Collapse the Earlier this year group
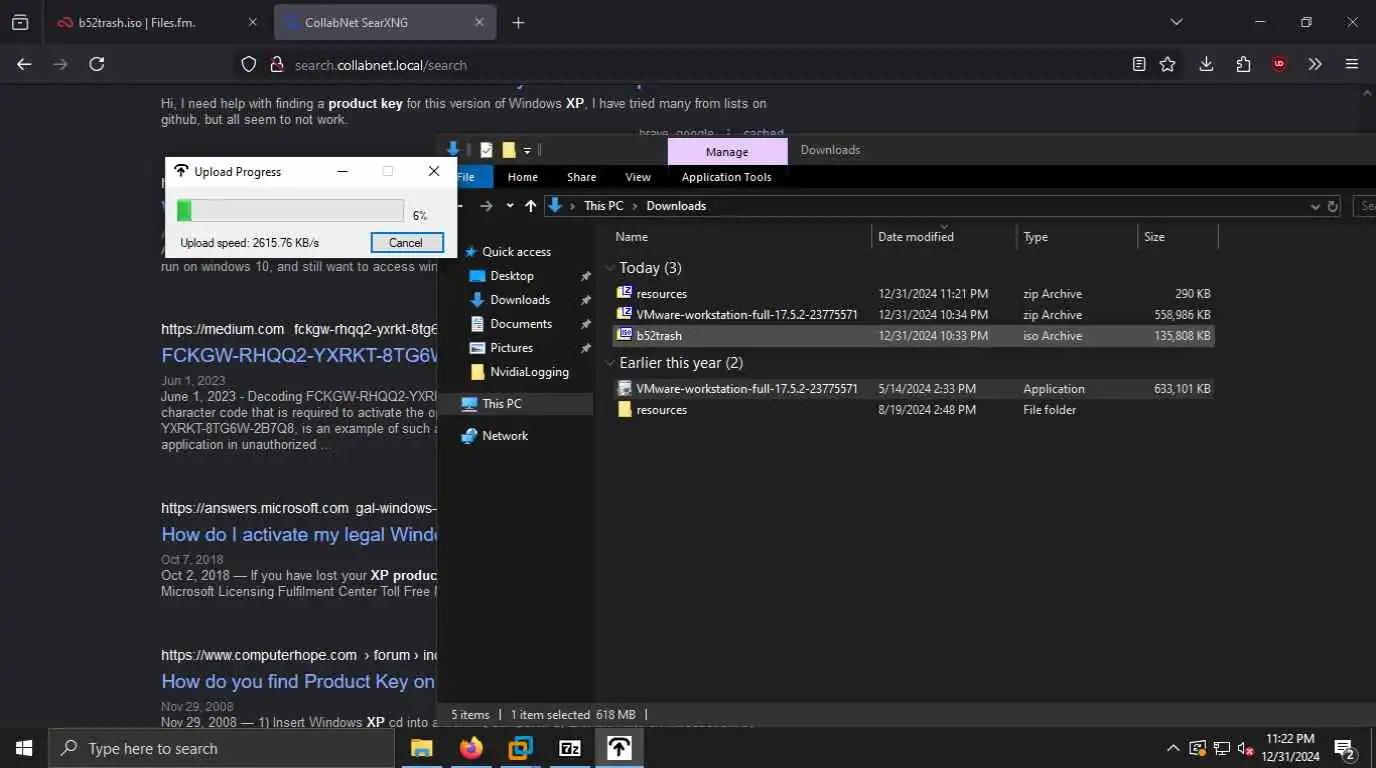Image resolution: width=1376 pixels, height=768 pixels. [x=609, y=363]
